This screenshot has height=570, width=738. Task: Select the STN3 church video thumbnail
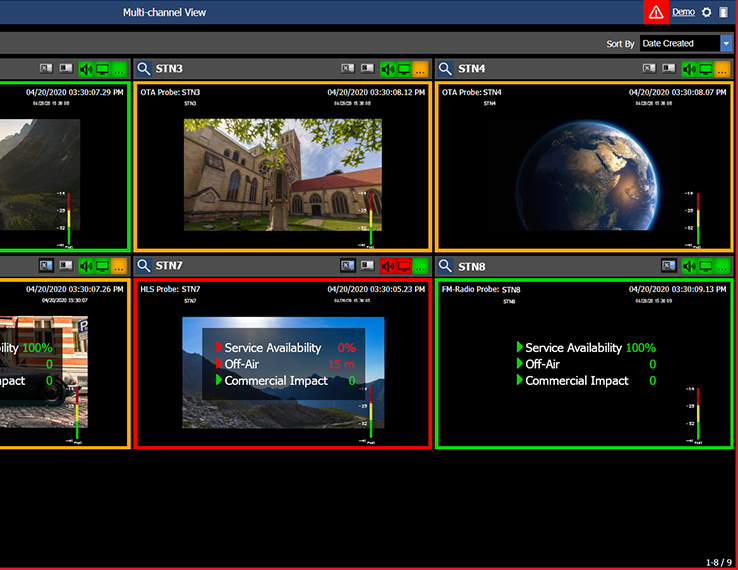[282, 175]
